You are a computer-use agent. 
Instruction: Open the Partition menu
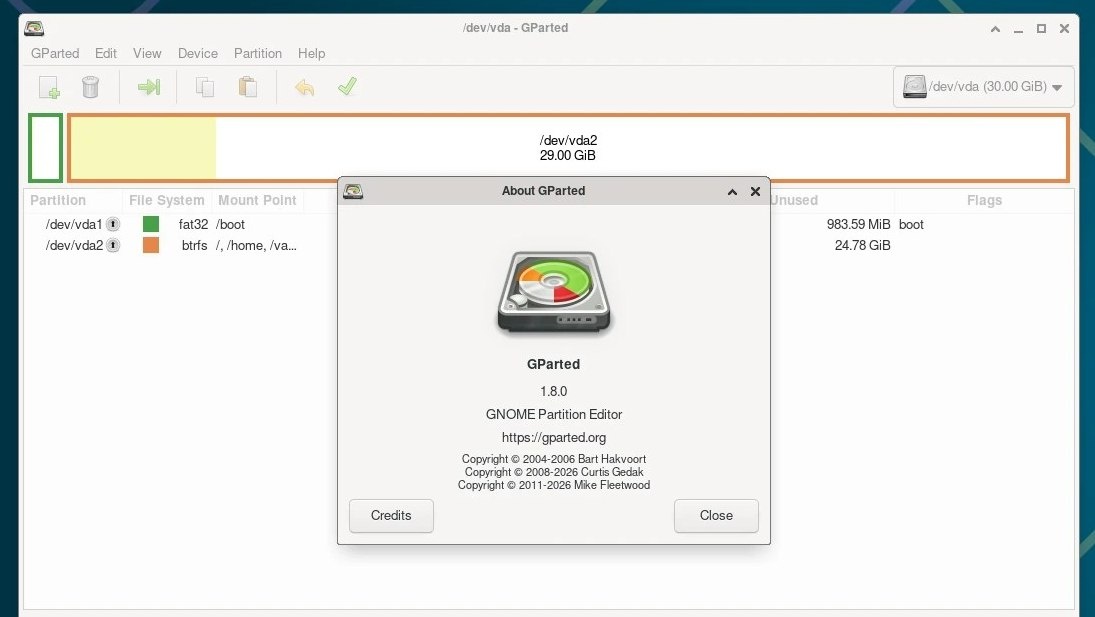pos(258,53)
